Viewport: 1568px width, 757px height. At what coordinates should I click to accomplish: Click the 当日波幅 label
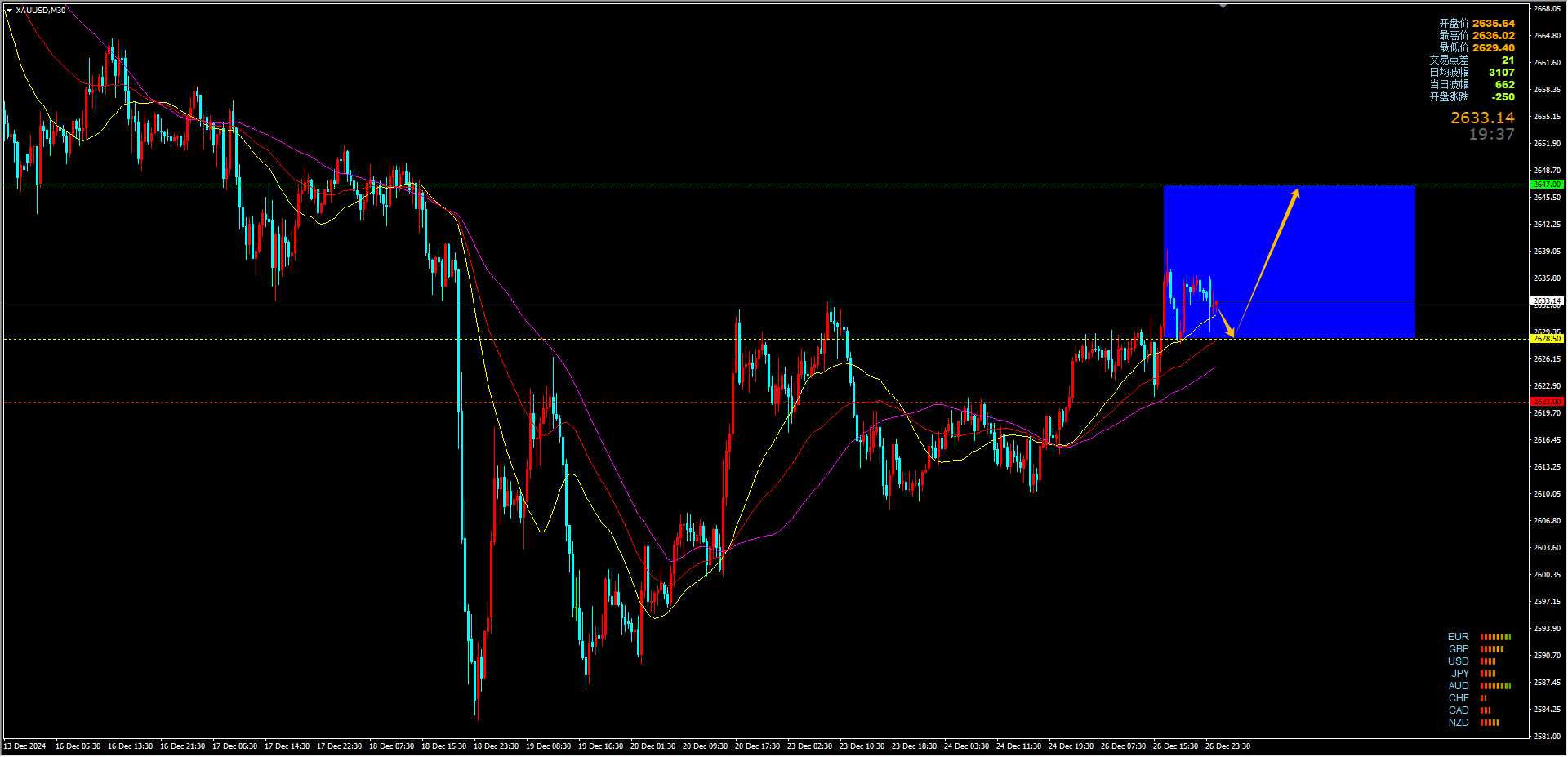pos(1449,85)
